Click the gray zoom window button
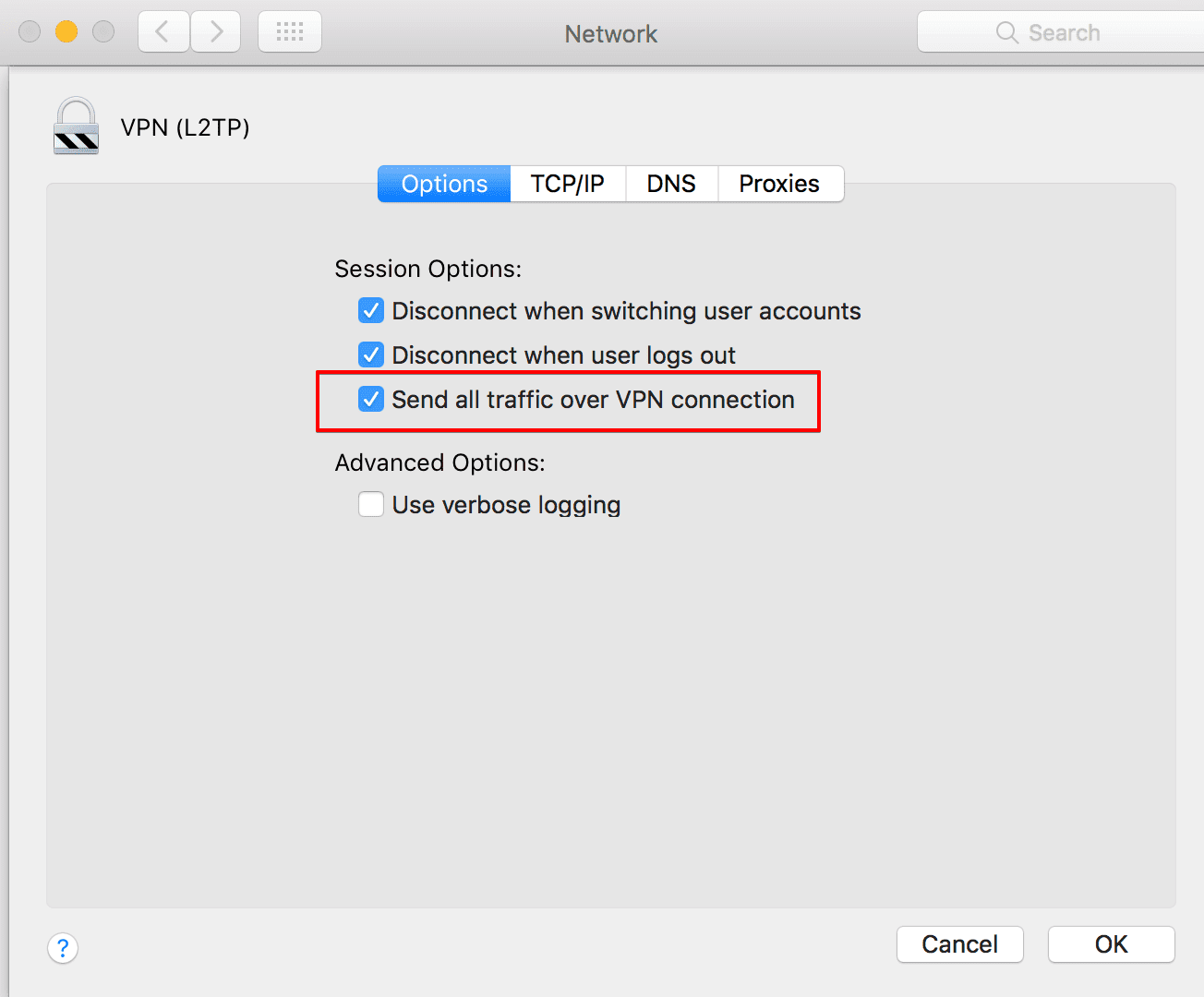This screenshot has height=997, width=1204. click(x=103, y=32)
